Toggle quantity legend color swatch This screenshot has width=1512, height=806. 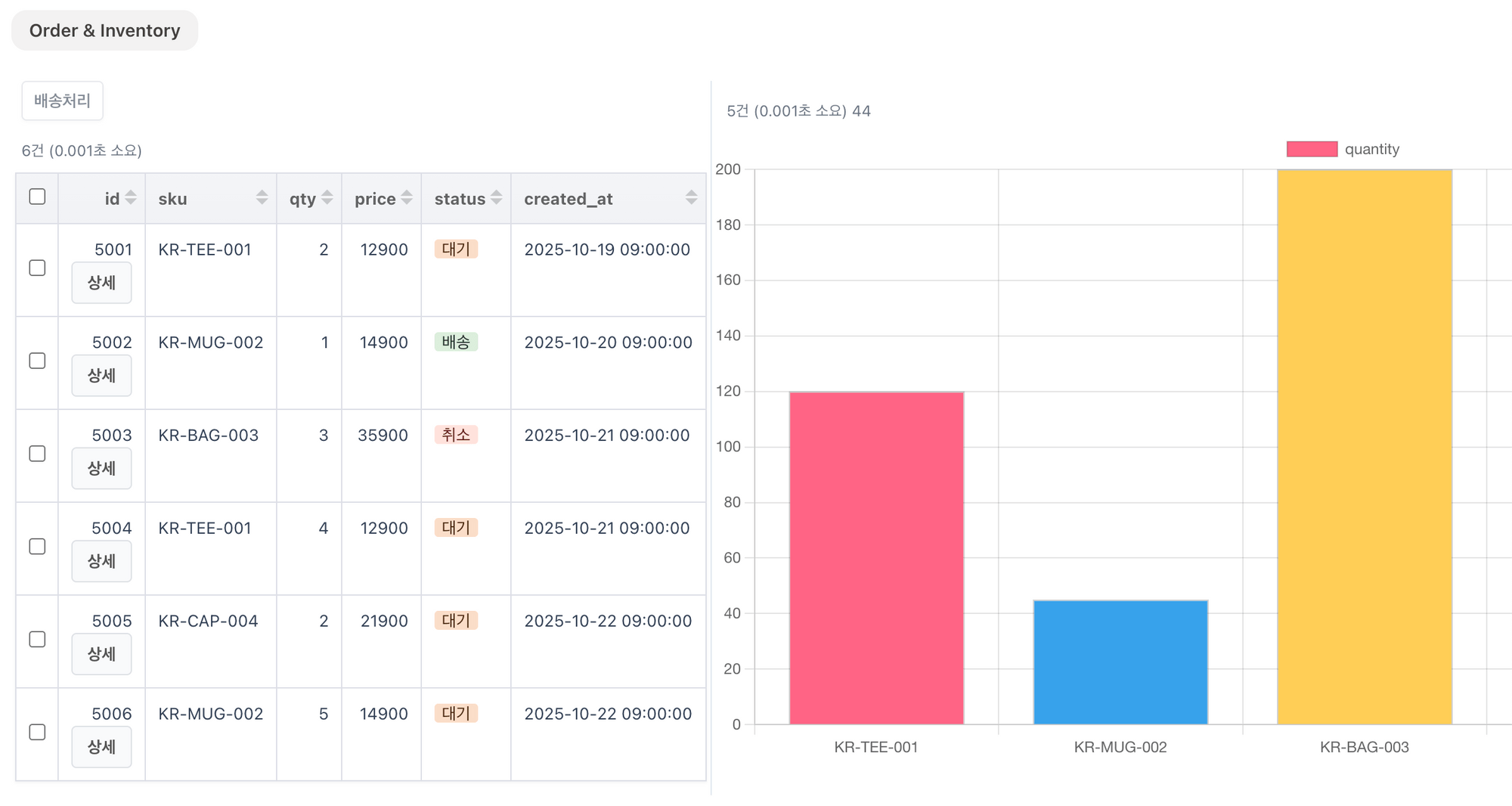1312,150
